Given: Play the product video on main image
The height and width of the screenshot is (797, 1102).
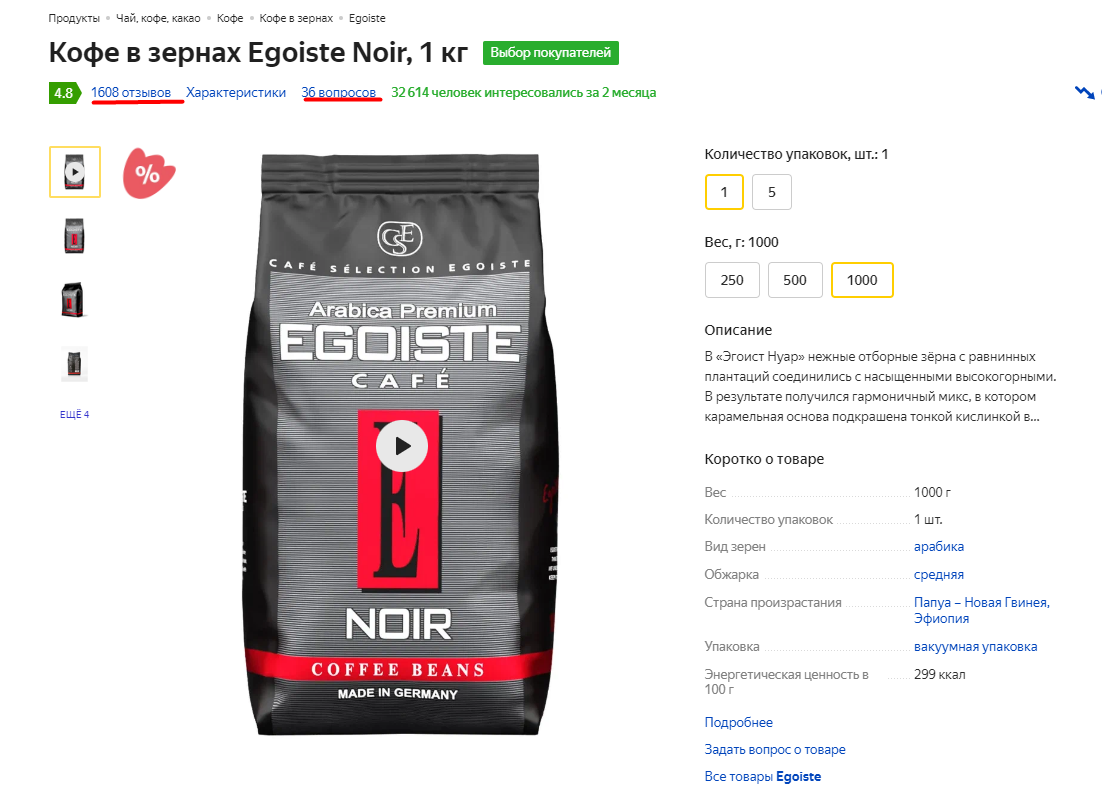Looking at the screenshot, I should [401, 446].
